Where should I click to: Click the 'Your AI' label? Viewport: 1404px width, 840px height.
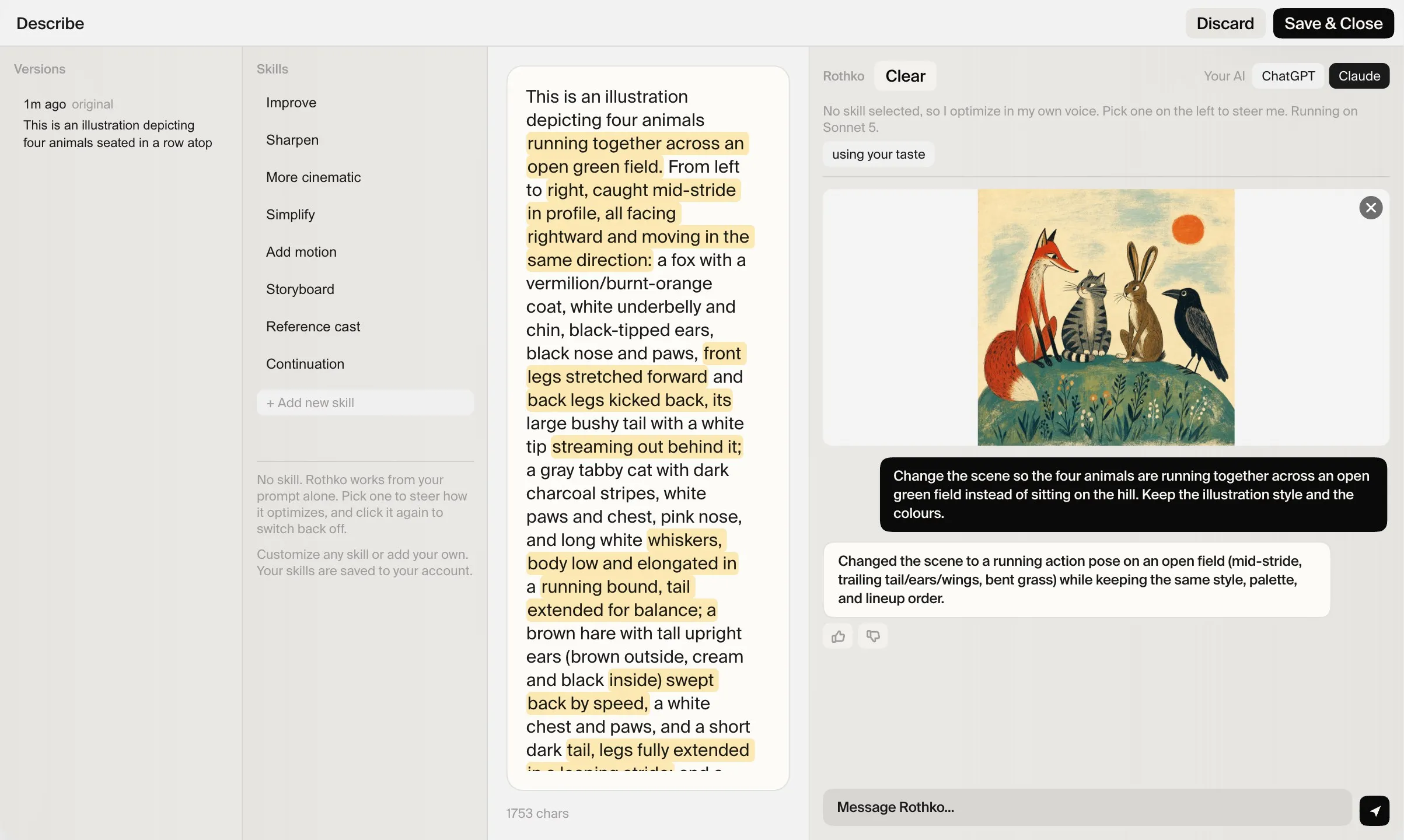pyautogui.click(x=1224, y=76)
